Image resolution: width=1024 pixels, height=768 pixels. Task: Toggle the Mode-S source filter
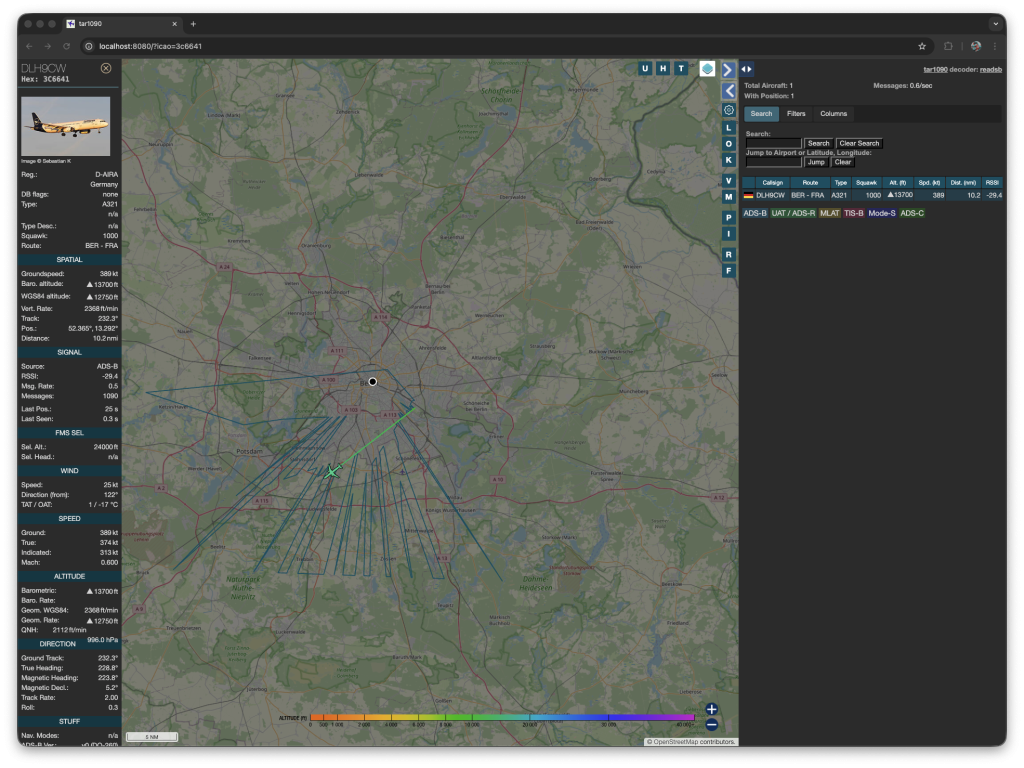pos(883,213)
